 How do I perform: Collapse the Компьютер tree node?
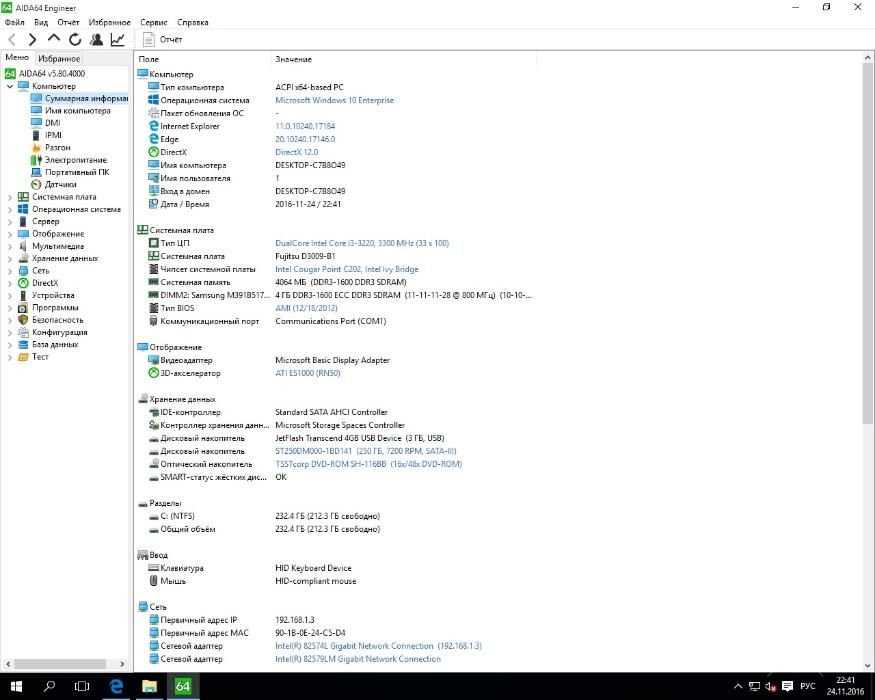(x=9, y=87)
